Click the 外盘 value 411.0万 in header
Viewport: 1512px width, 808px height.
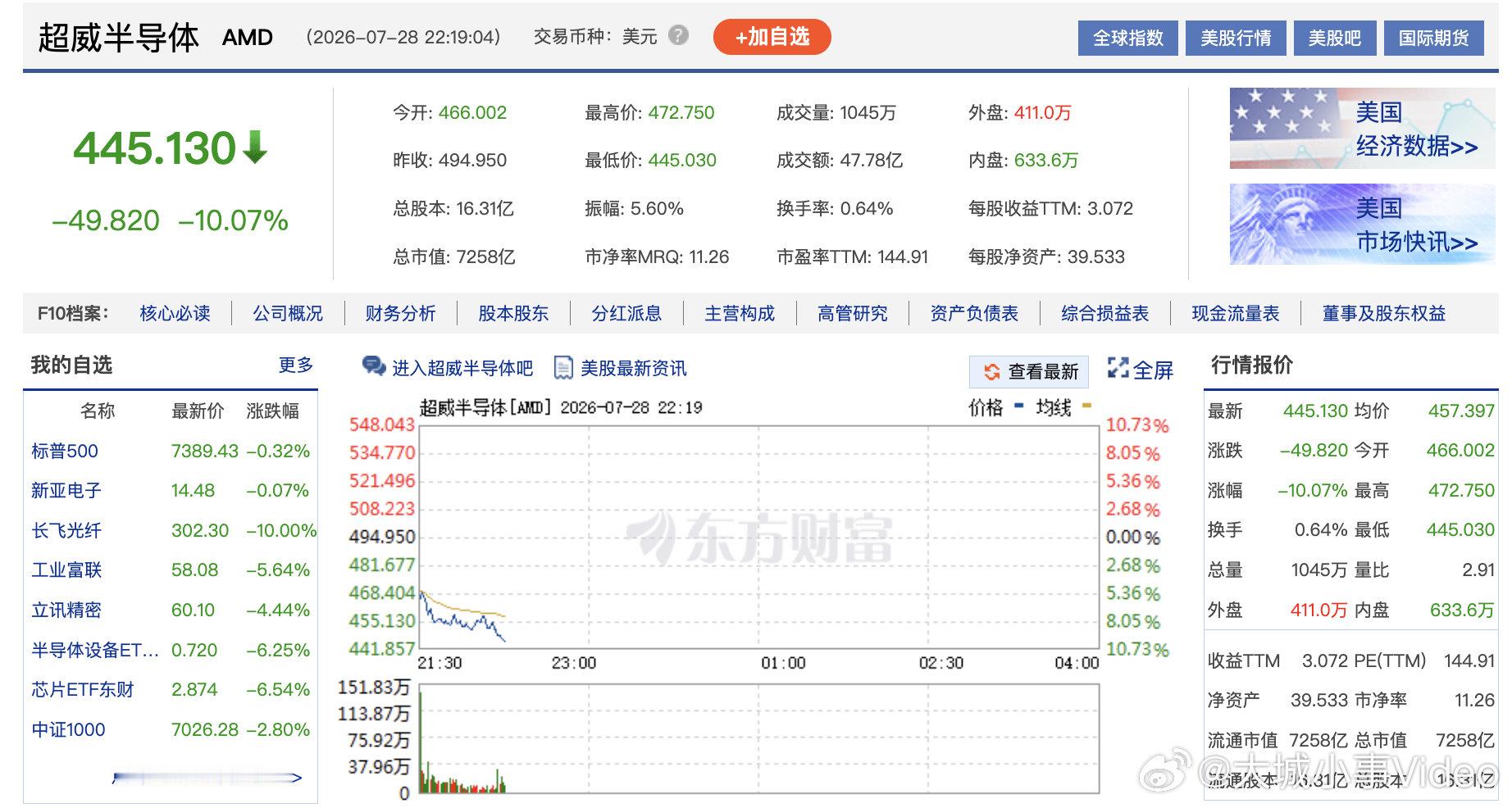pos(1043,112)
